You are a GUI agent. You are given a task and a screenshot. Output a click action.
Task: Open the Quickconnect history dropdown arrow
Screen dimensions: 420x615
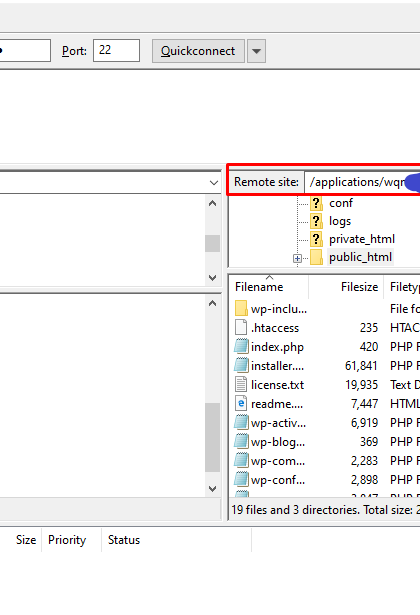(256, 51)
